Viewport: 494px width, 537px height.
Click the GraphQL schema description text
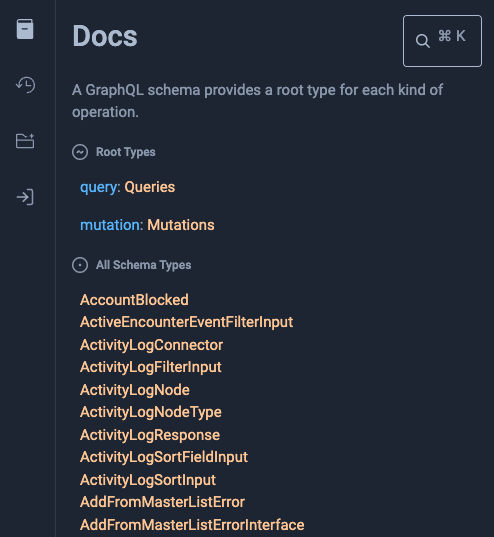tap(258, 101)
